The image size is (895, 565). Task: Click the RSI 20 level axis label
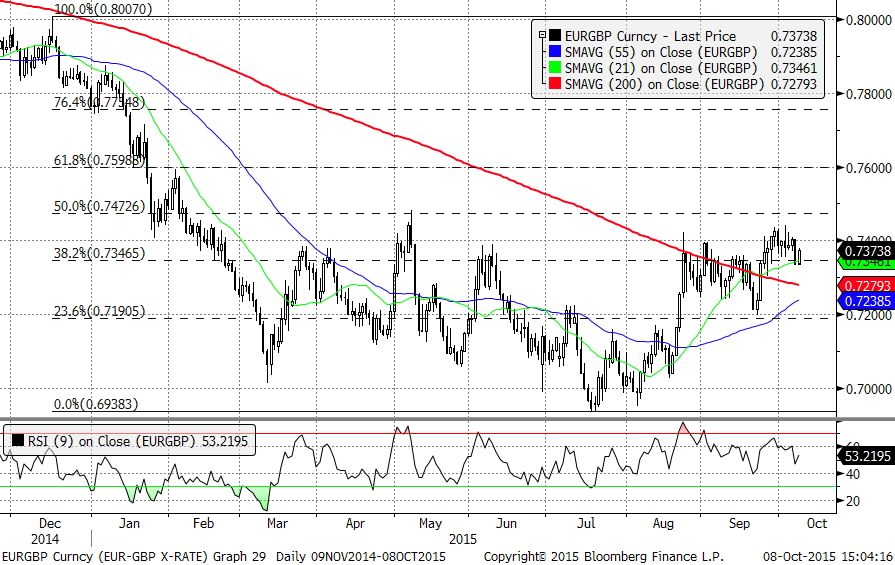[853, 501]
